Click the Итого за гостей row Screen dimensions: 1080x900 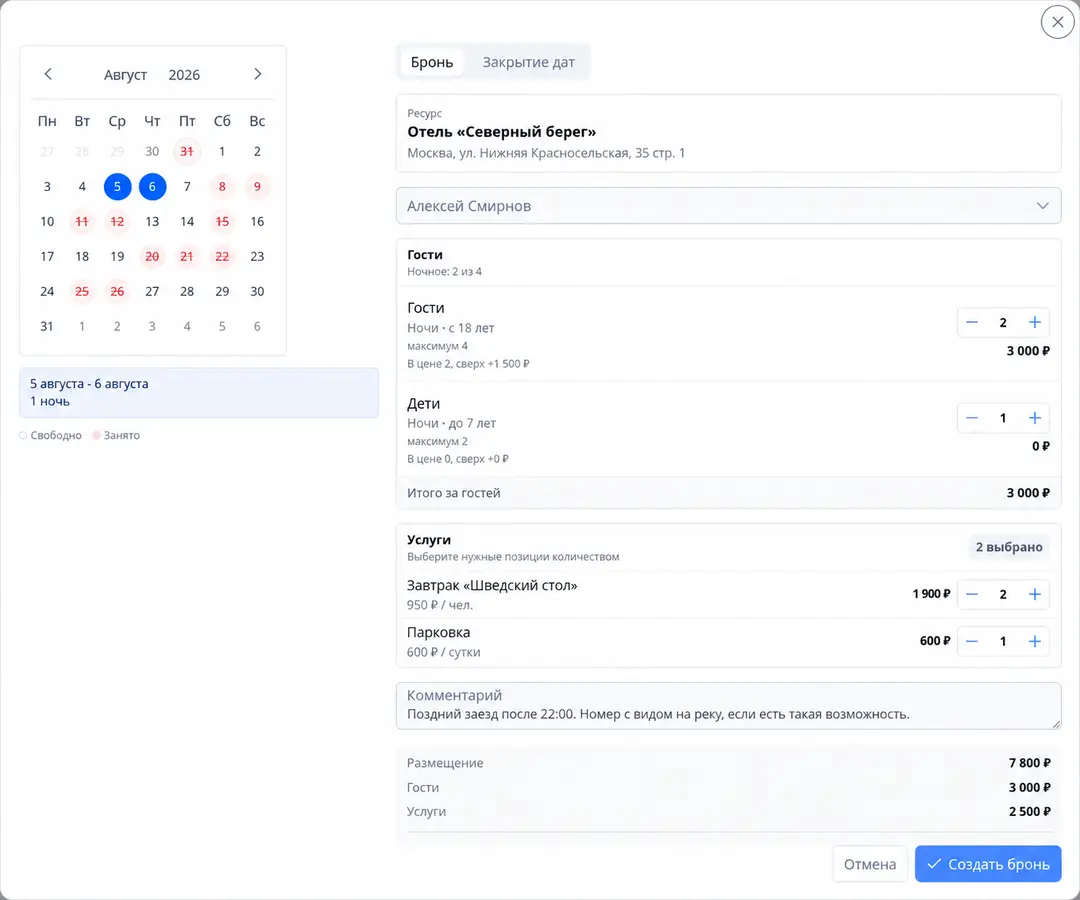pos(728,493)
